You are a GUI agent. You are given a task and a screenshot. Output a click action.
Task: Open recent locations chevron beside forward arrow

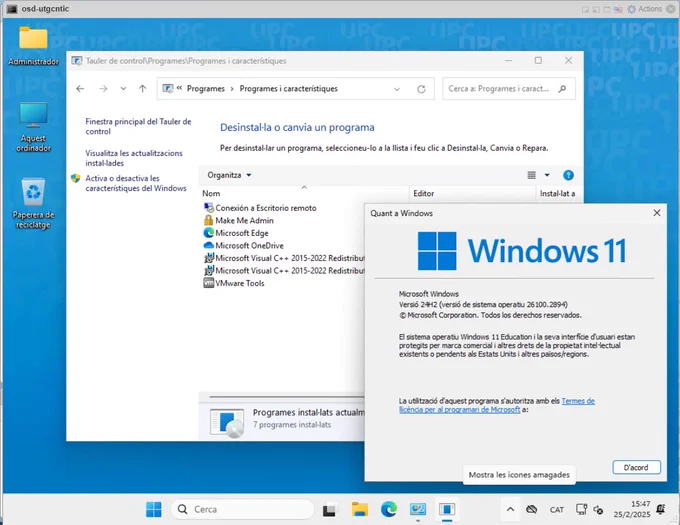(123, 89)
